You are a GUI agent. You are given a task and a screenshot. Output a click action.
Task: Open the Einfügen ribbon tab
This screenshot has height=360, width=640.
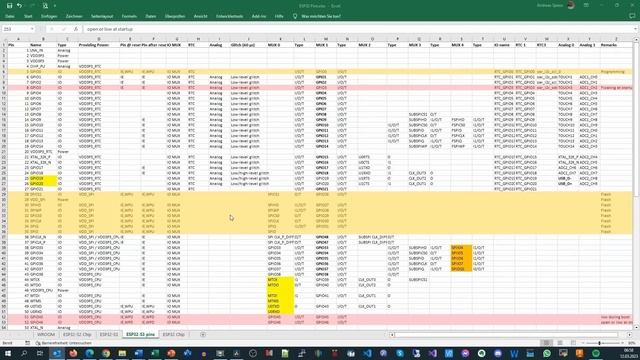pos(49,16)
